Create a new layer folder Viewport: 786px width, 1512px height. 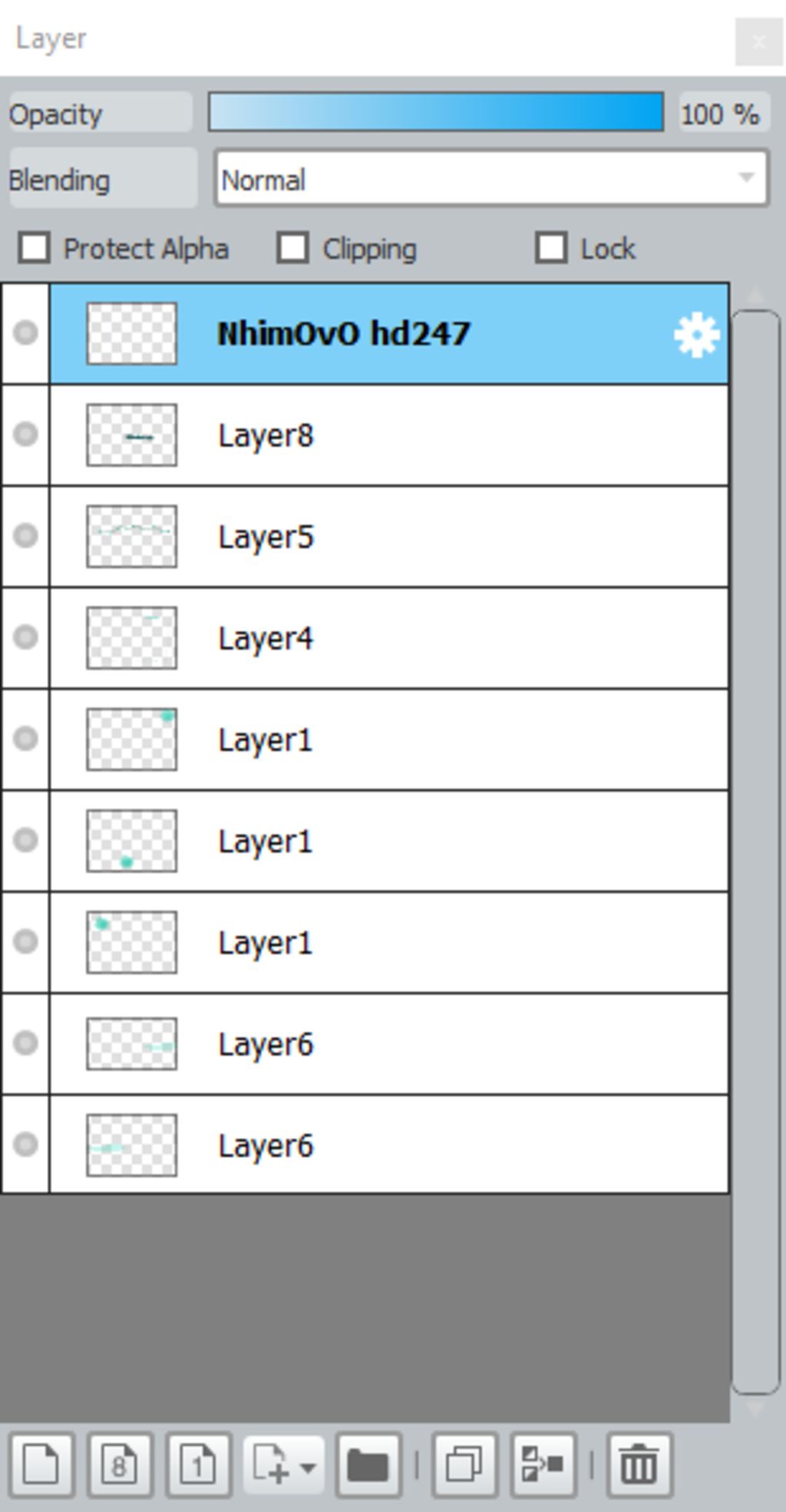click(368, 1464)
